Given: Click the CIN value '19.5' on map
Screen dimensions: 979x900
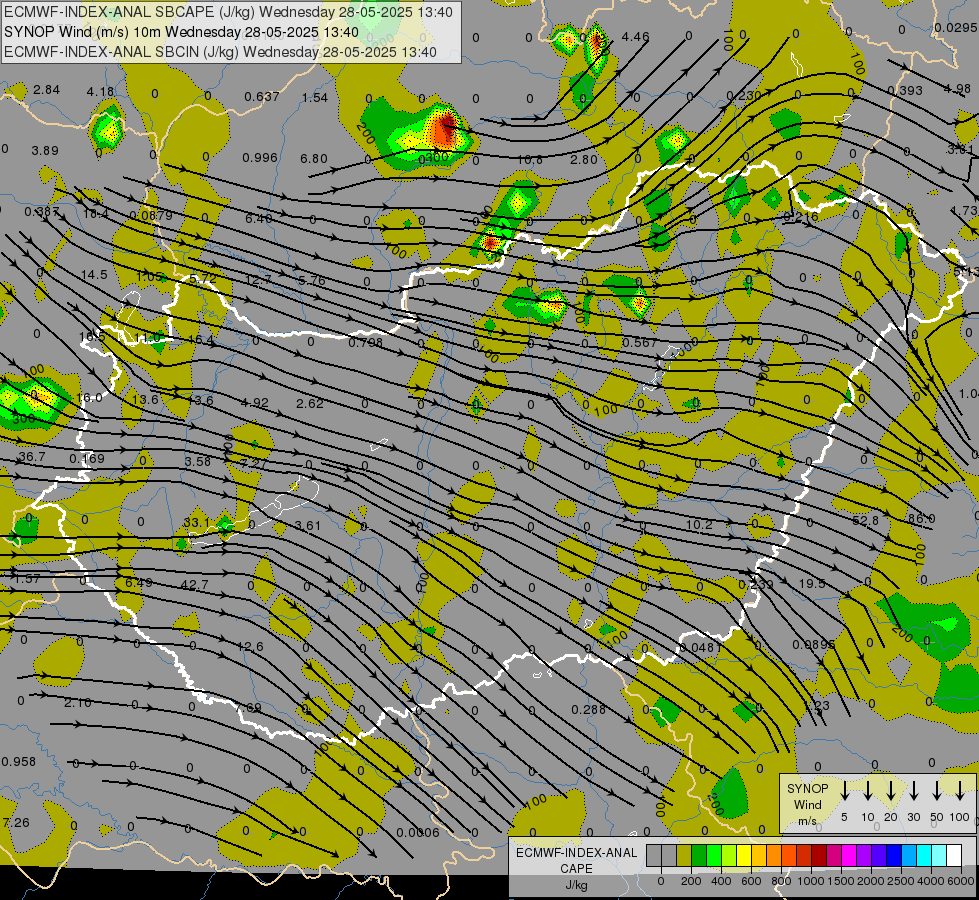Looking at the screenshot, I should coord(812,583).
